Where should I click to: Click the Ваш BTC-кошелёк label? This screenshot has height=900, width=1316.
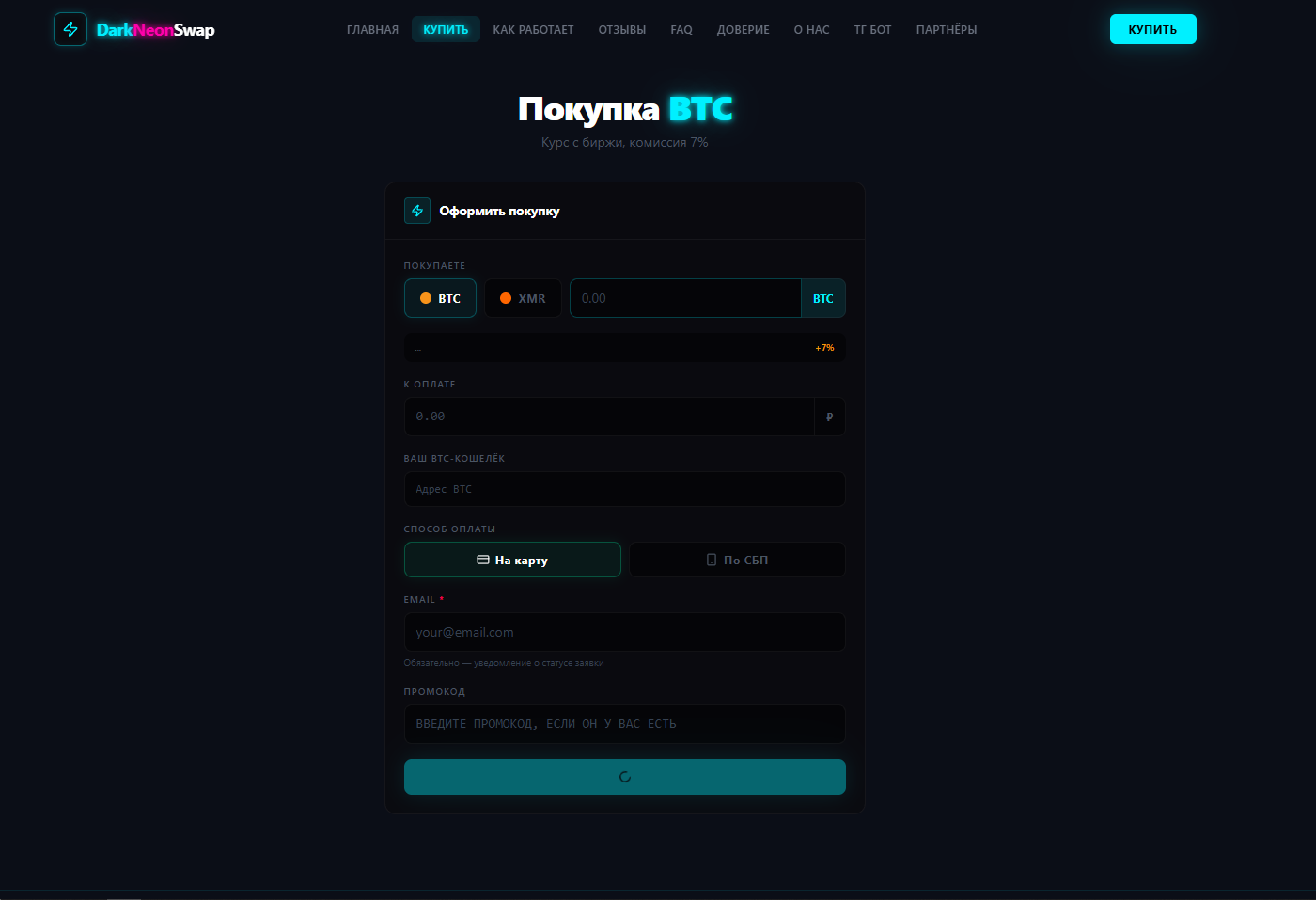pos(454,458)
